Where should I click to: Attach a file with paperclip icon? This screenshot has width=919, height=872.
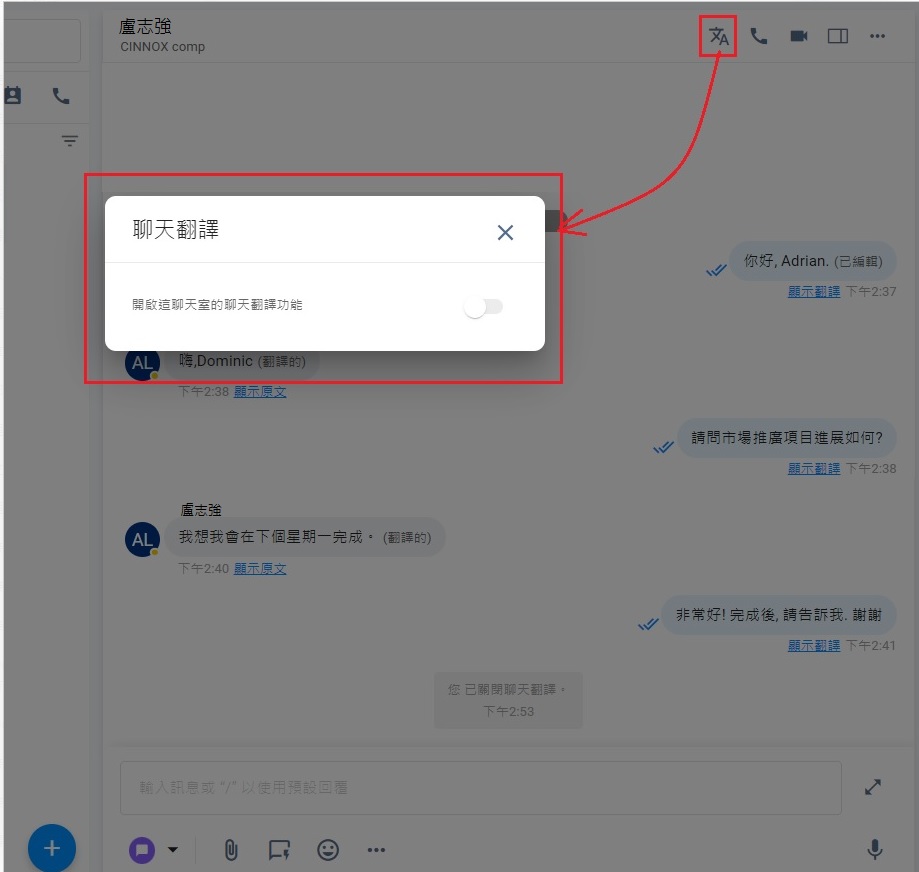[231, 850]
